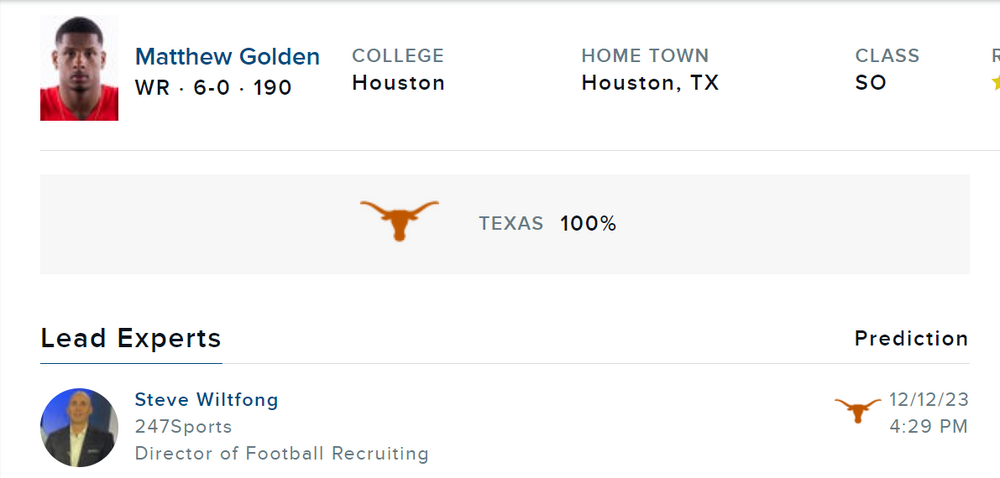Click the HOME TOWN label
Image resolution: width=1000 pixels, height=478 pixels.
coord(645,56)
